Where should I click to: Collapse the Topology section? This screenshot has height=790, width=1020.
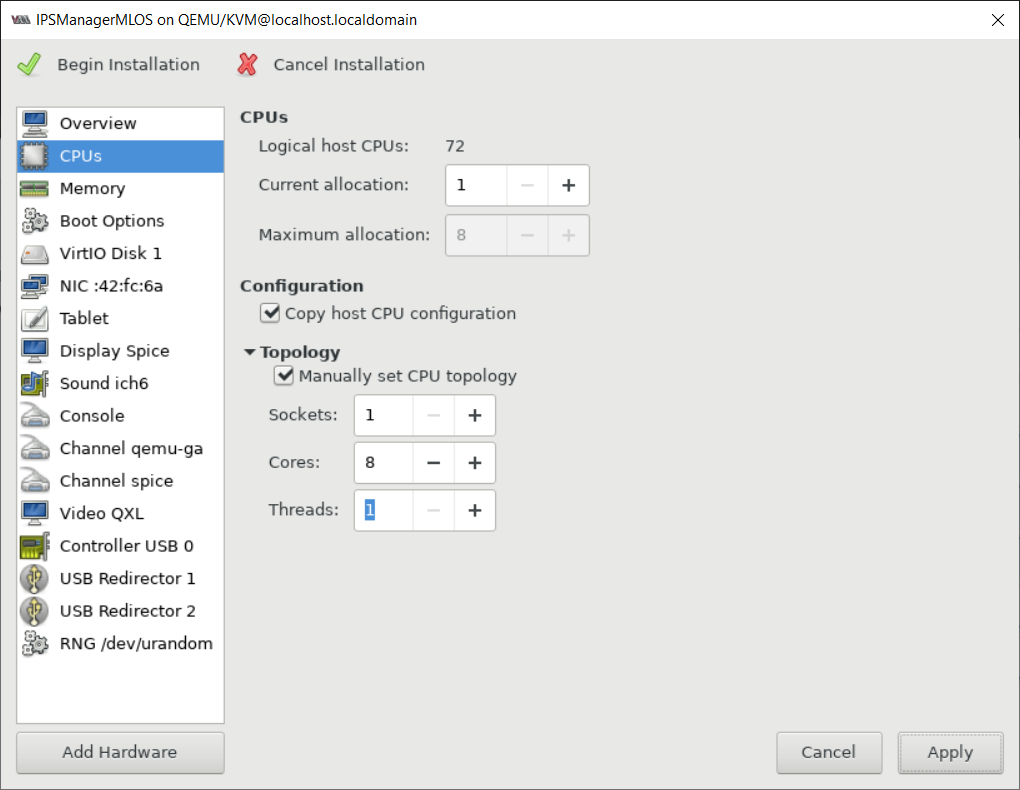[249, 352]
